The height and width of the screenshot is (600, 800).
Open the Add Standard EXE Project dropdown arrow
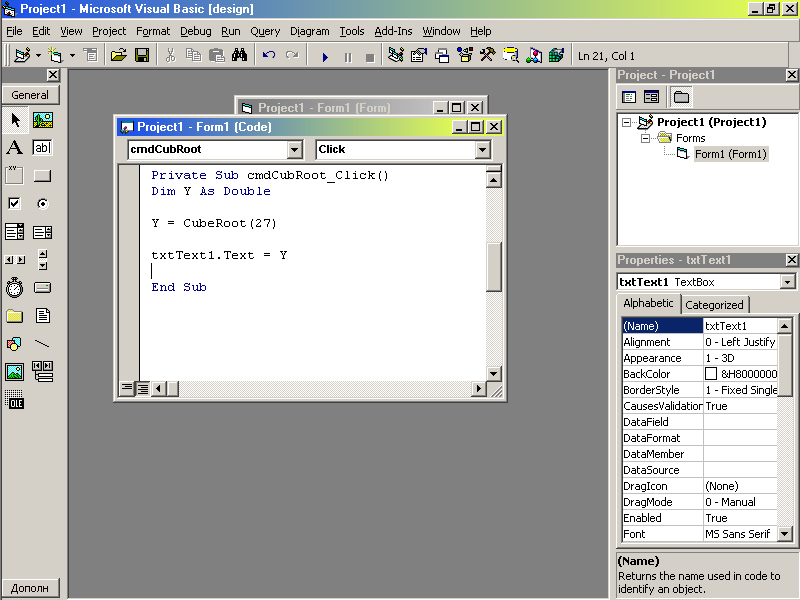click(x=38, y=55)
